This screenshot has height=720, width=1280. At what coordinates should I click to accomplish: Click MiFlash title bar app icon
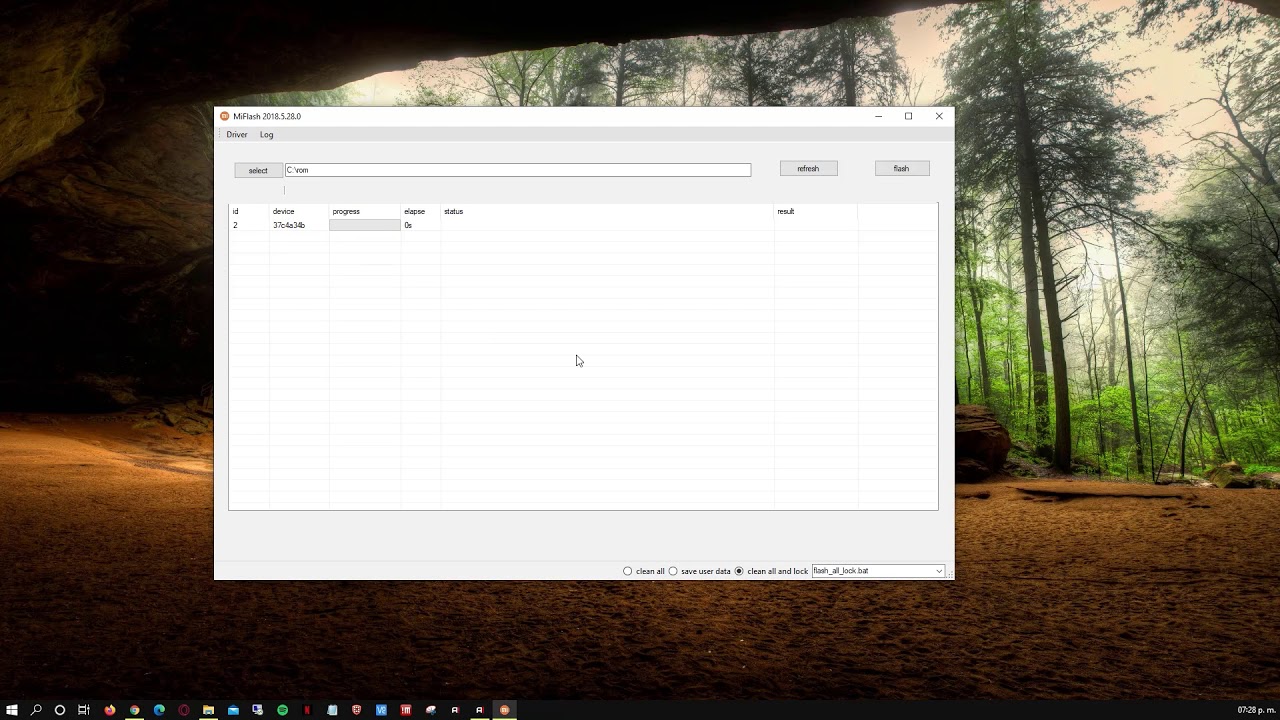click(x=225, y=116)
